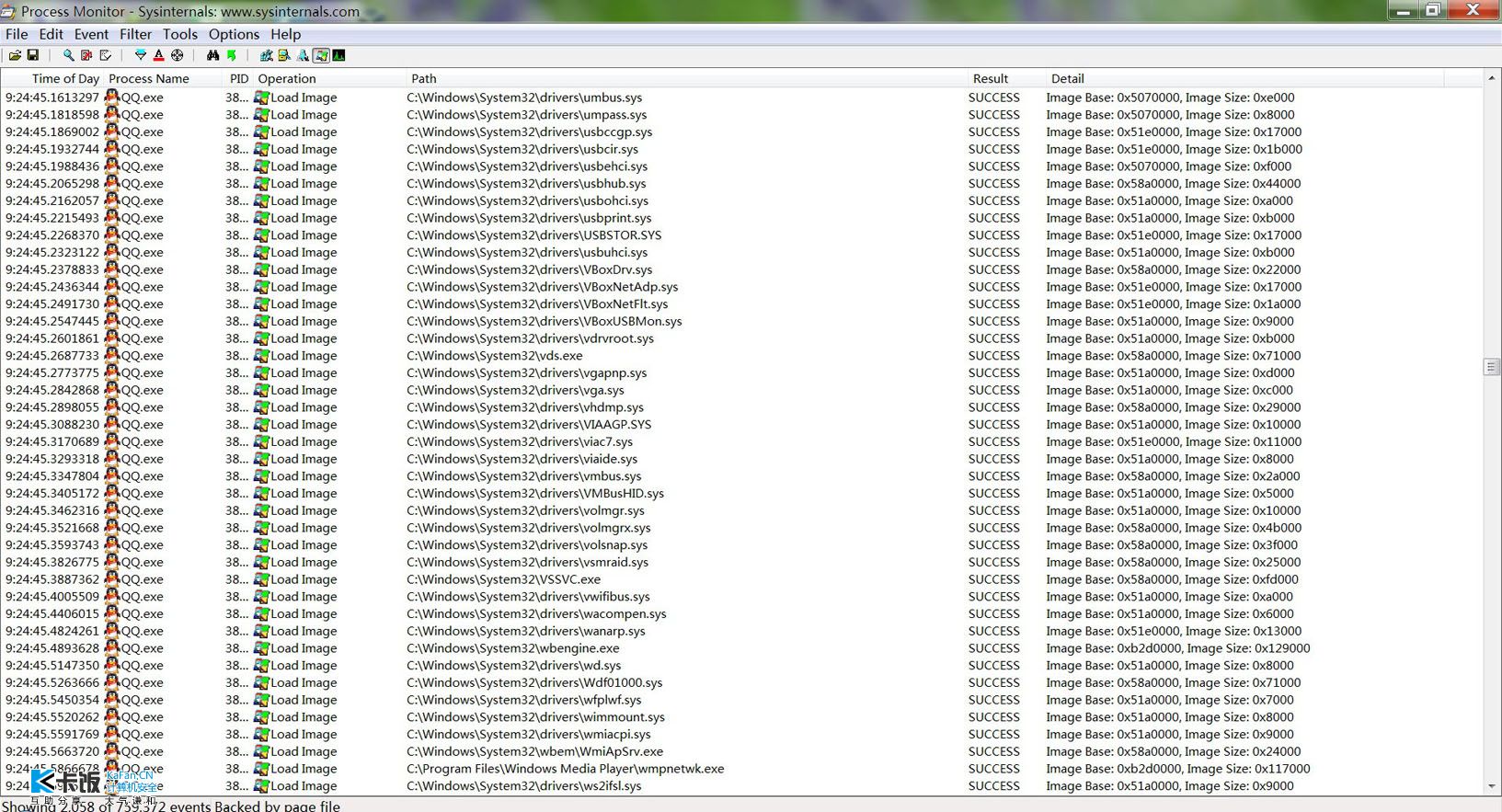Open the Filter funnel icon

(x=141, y=55)
